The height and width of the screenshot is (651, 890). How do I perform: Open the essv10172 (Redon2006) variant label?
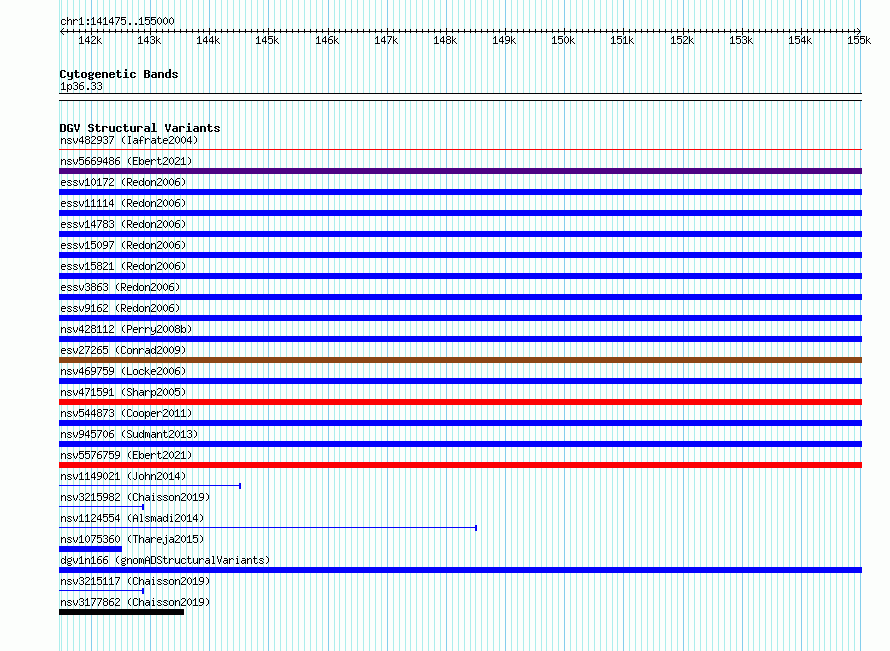pyautogui.click(x=123, y=182)
